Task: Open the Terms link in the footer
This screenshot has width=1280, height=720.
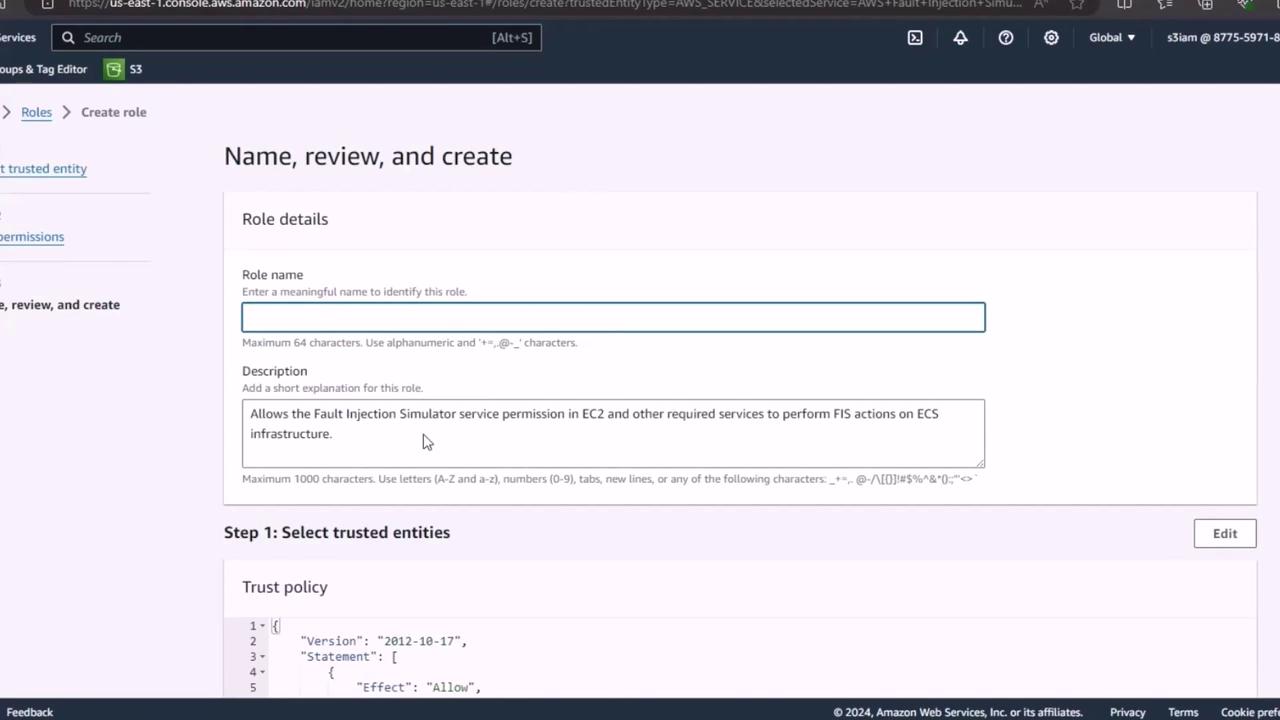Action: pos(1183,712)
